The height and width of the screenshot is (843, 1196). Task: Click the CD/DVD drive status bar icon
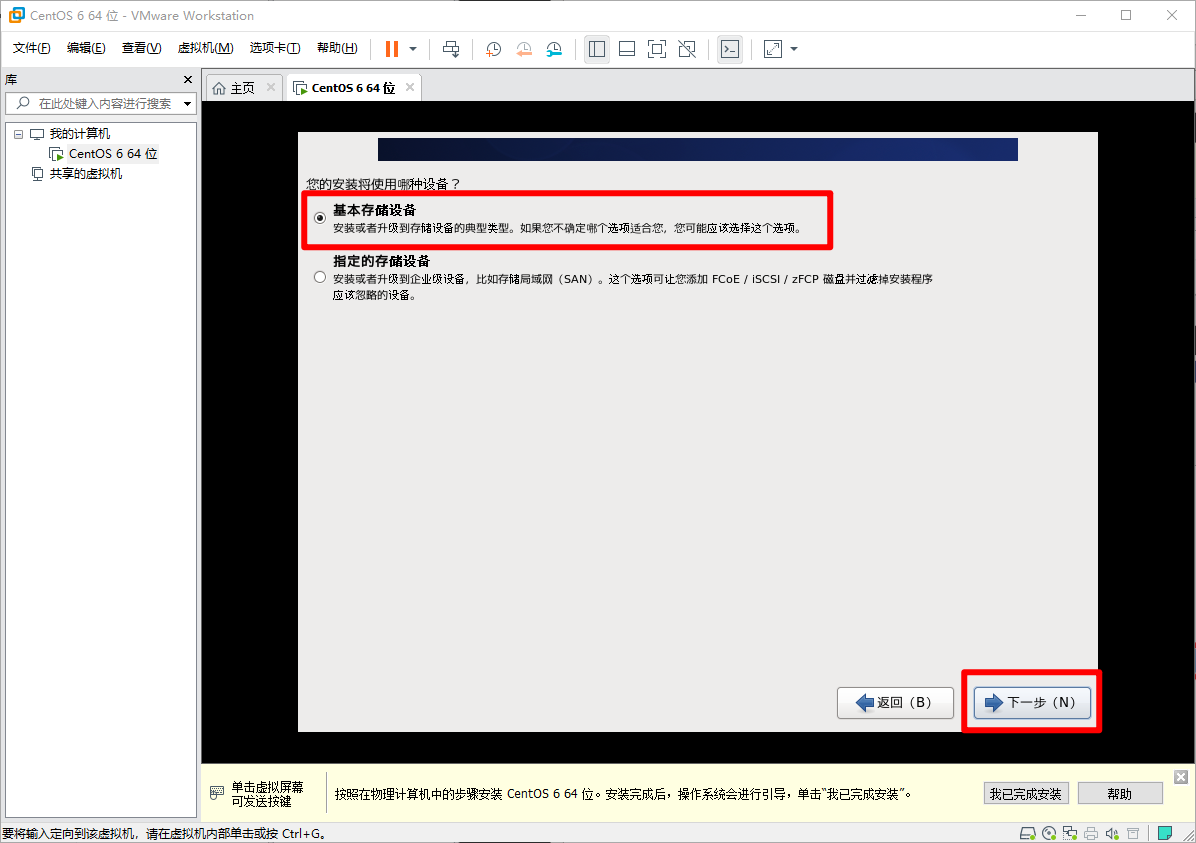point(1049,833)
